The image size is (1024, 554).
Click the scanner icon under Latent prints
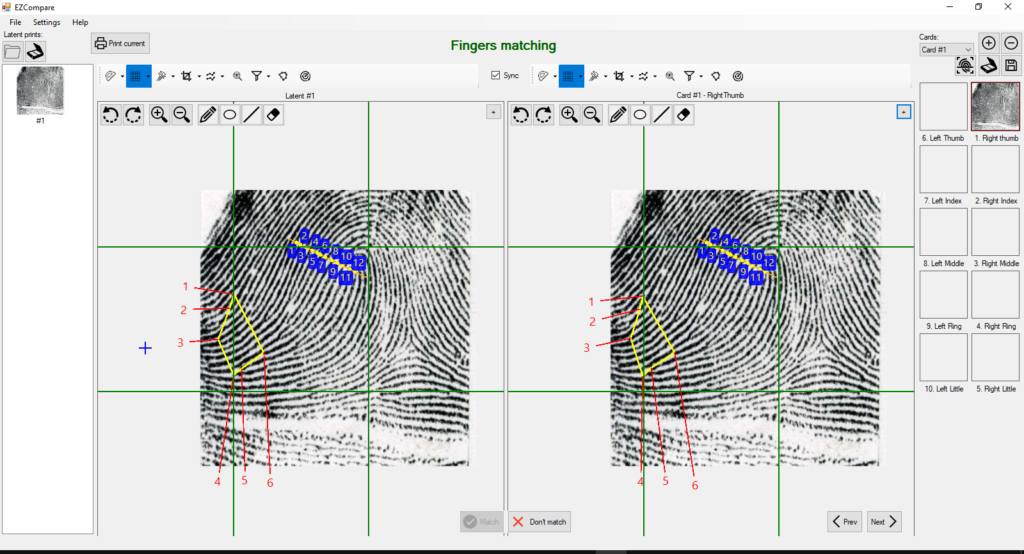35,51
